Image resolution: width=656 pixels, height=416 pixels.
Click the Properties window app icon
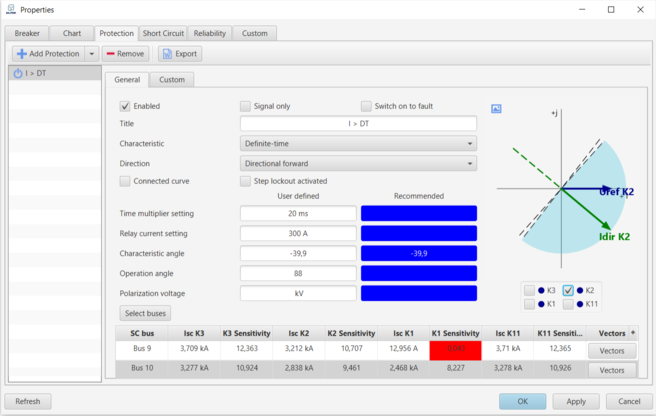pos(11,10)
